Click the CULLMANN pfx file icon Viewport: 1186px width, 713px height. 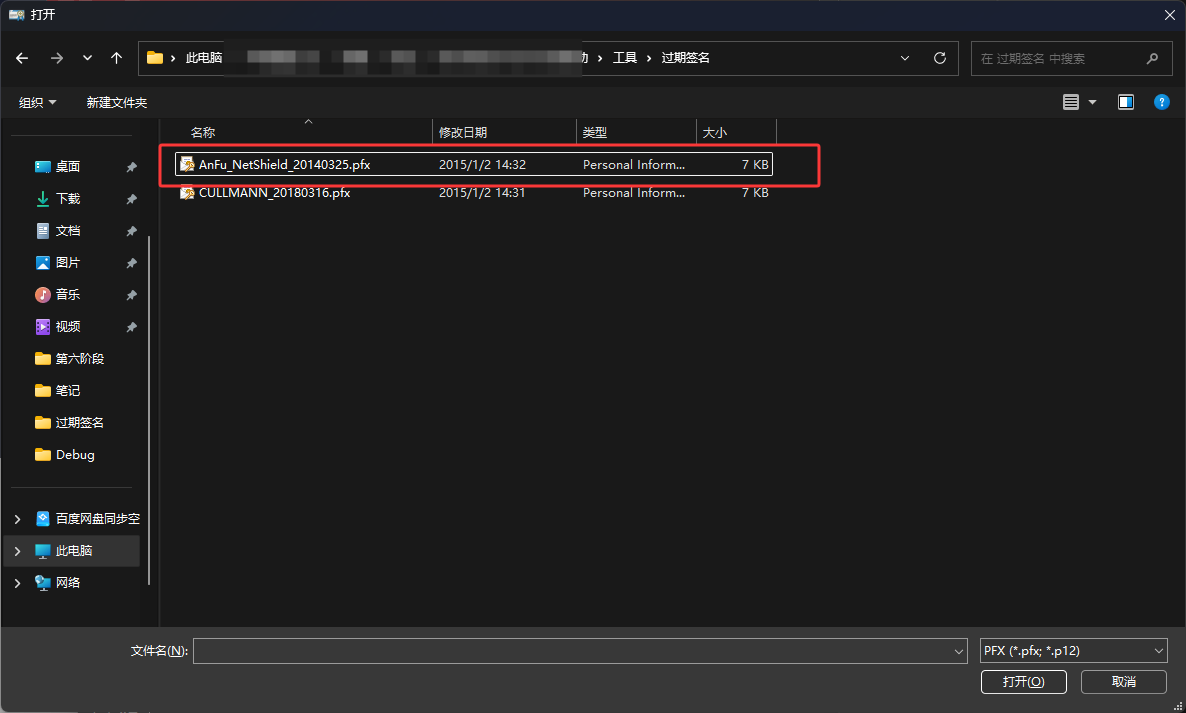pyautogui.click(x=187, y=193)
